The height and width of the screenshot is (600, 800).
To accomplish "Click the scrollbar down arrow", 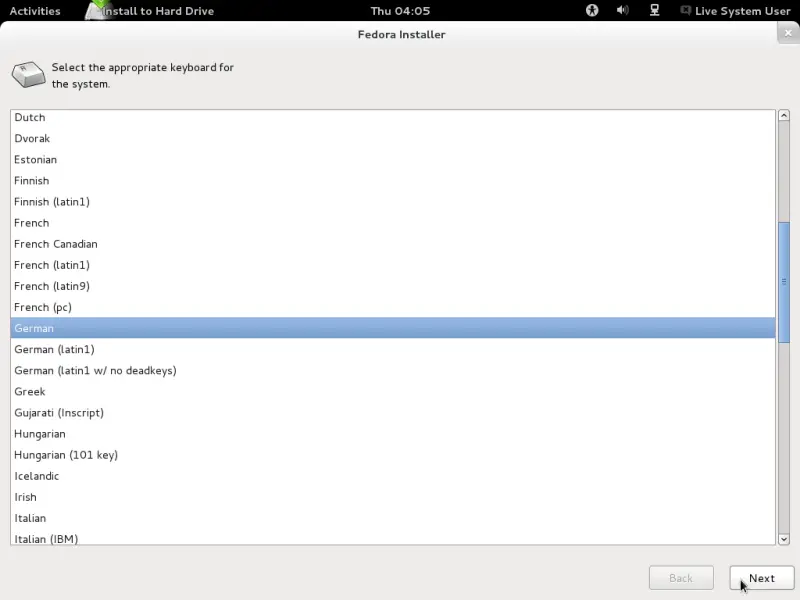I will point(784,539).
